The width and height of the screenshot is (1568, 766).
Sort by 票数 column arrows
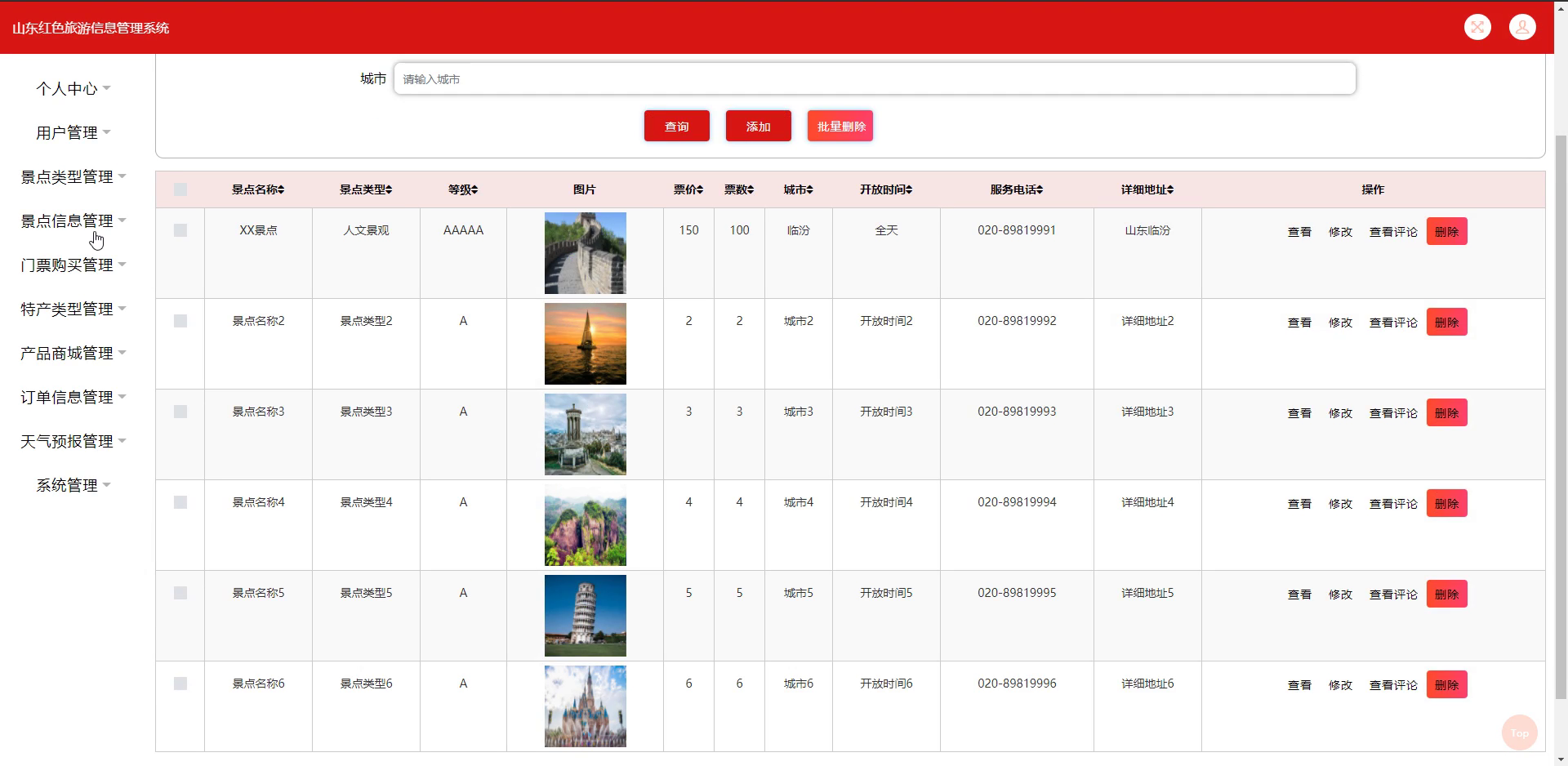[751, 189]
